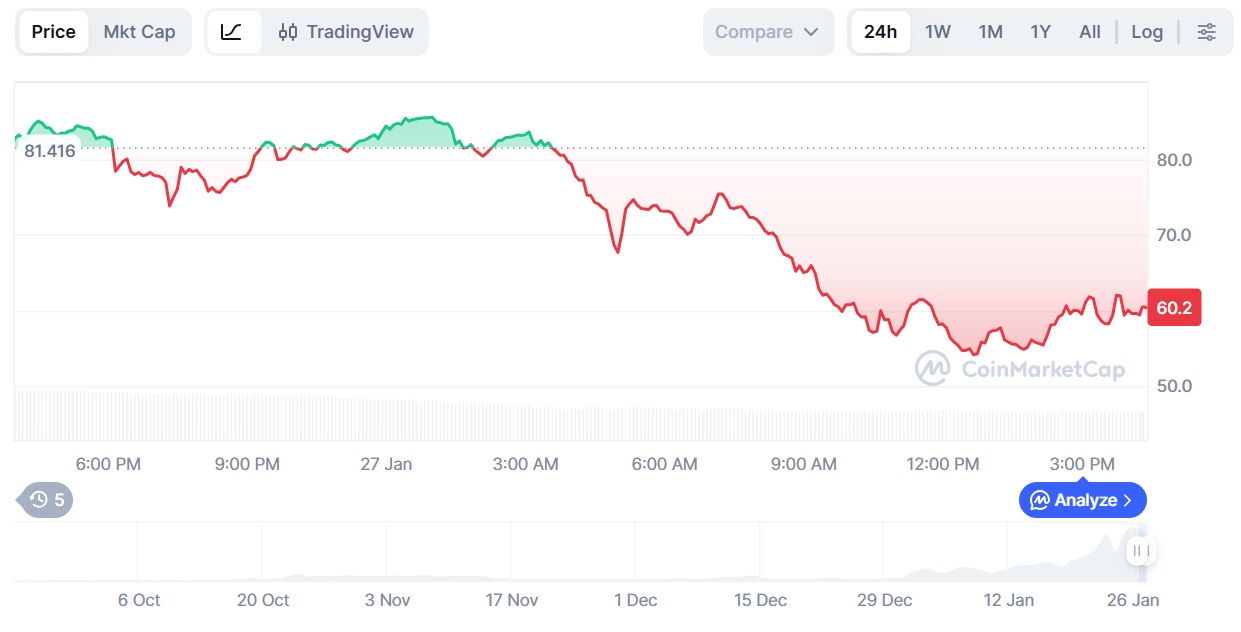The width and height of the screenshot is (1241, 632).
Task: Open the TradingView candlestick chart
Action: point(345,32)
